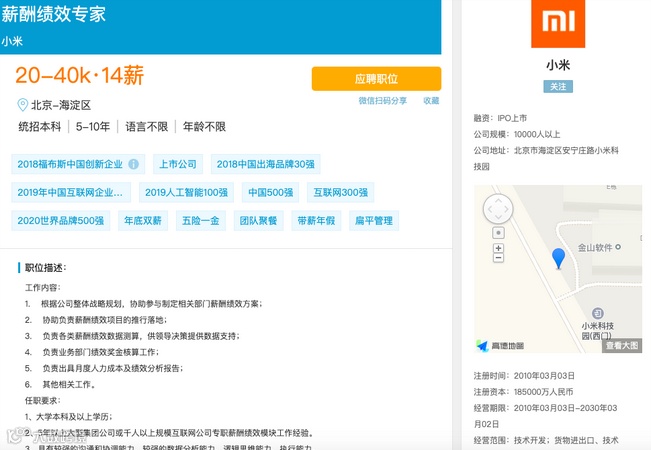Click the 关注 follow button under 小米
This screenshot has height=450, width=651.
(558, 86)
